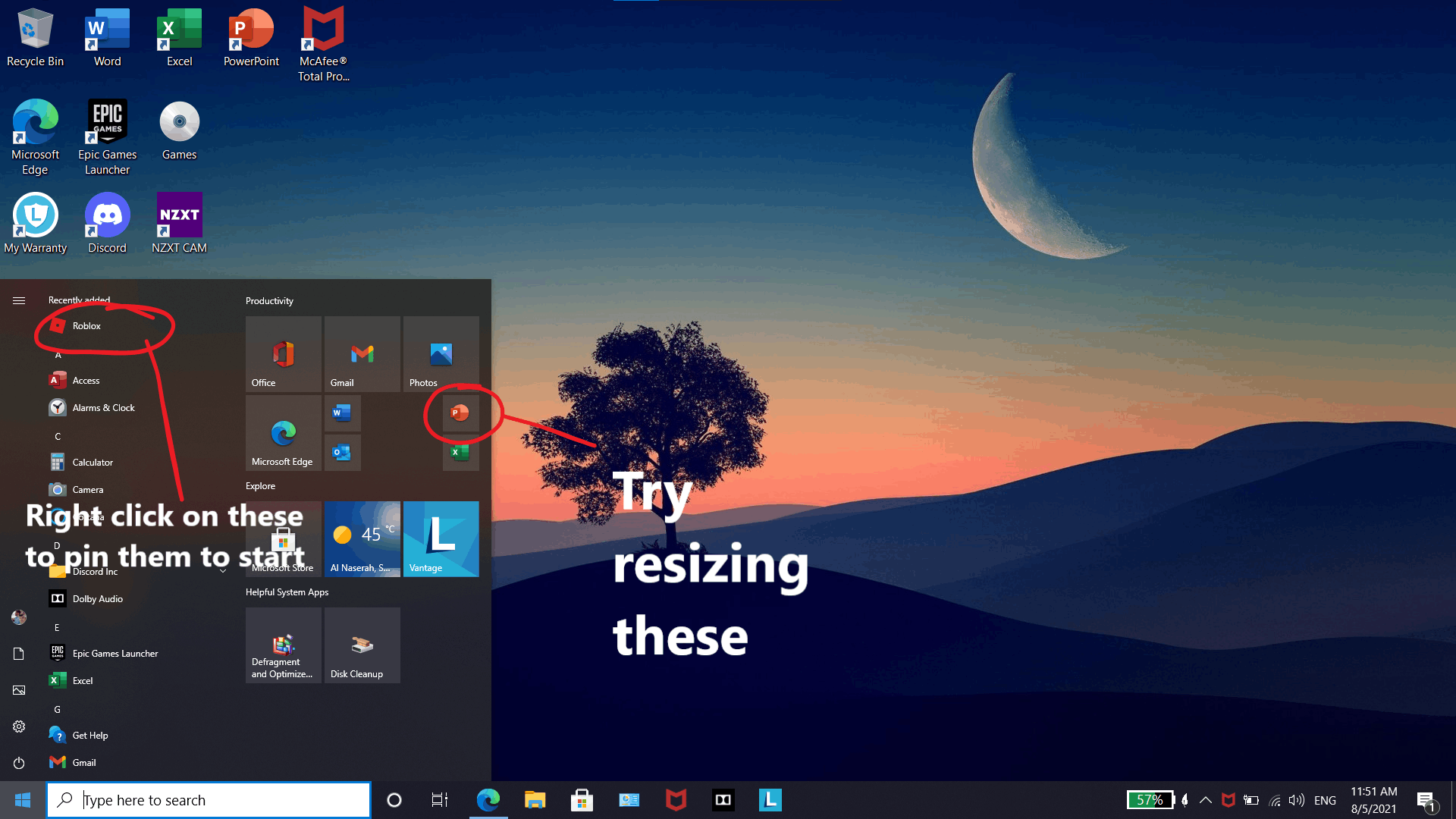Open Disk Cleanup tile
Viewport: 1456px width, 819px height.
(361, 645)
